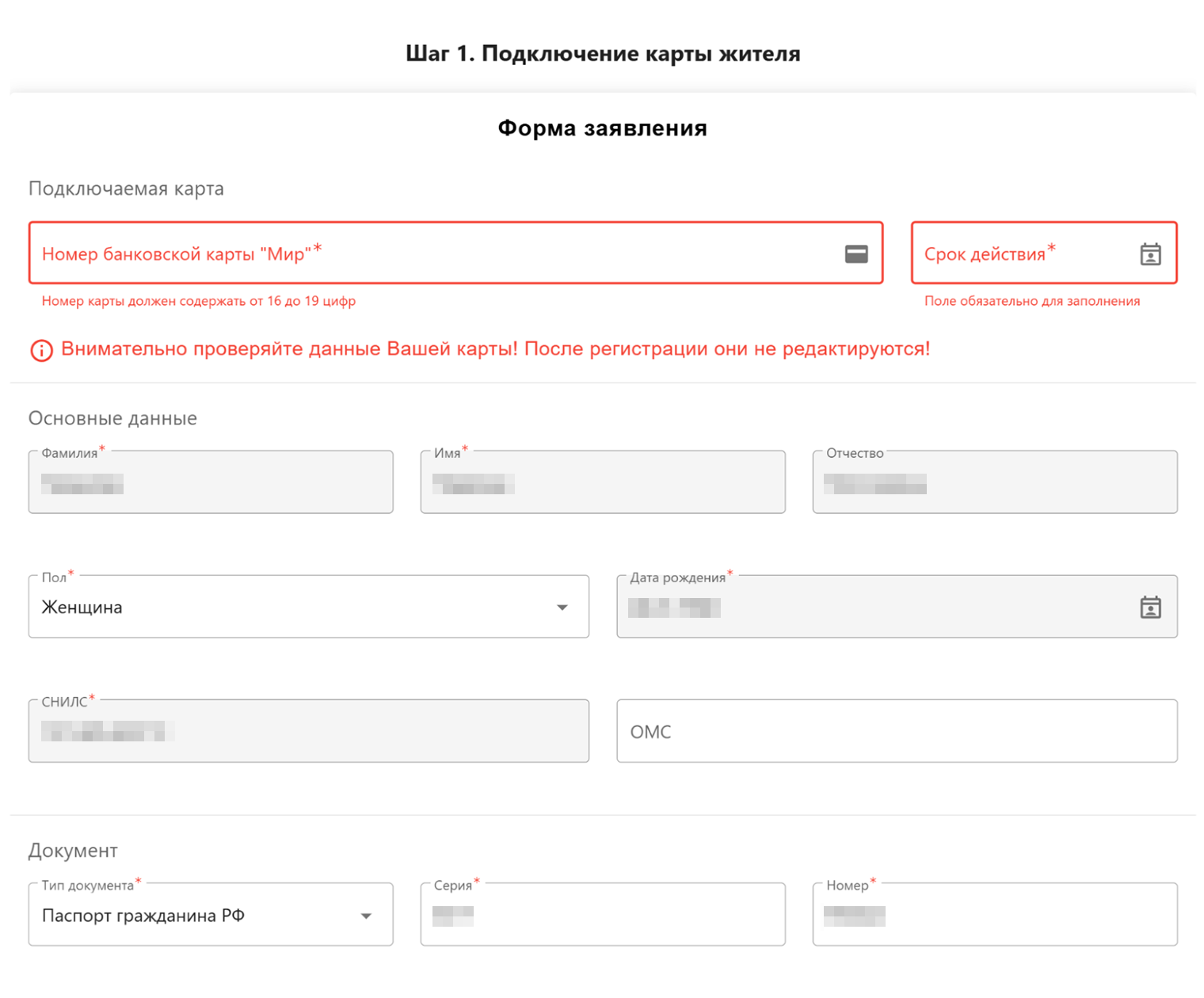Open the calendar icon in Срок действия
The height and width of the screenshot is (998, 1204).
click(x=1150, y=254)
